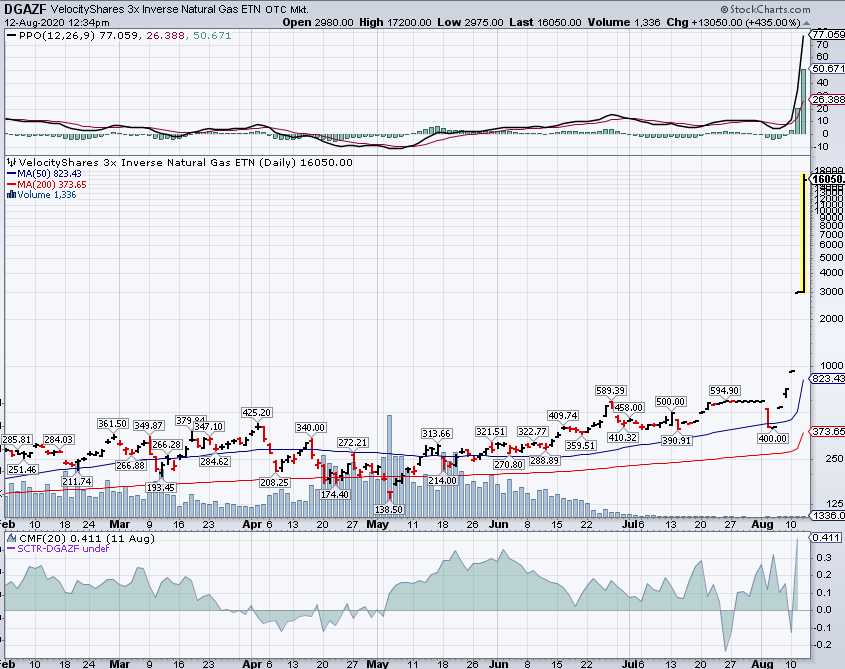This screenshot has width=845, height=669.
Task: Click the 594.90 price annotation
Action: (724, 391)
